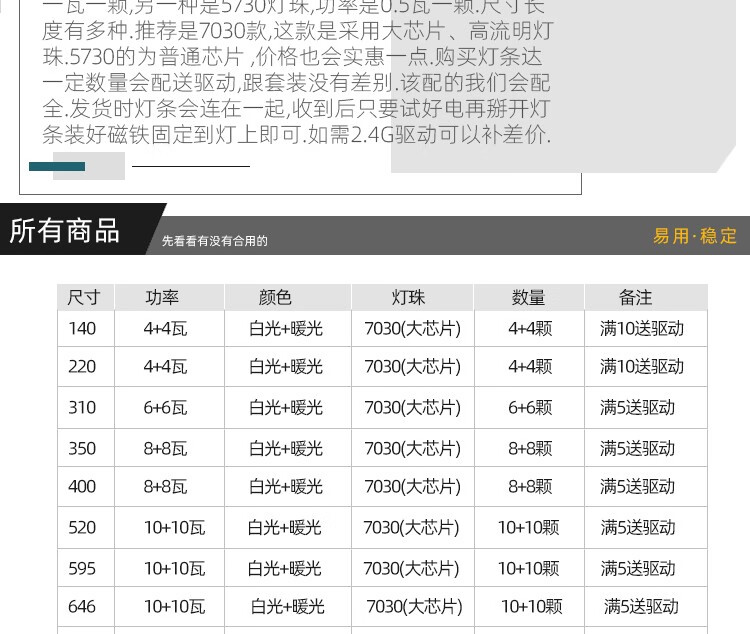Click the 备注 column header
The height and width of the screenshot is (634, 750).
(x=635, y=298)
